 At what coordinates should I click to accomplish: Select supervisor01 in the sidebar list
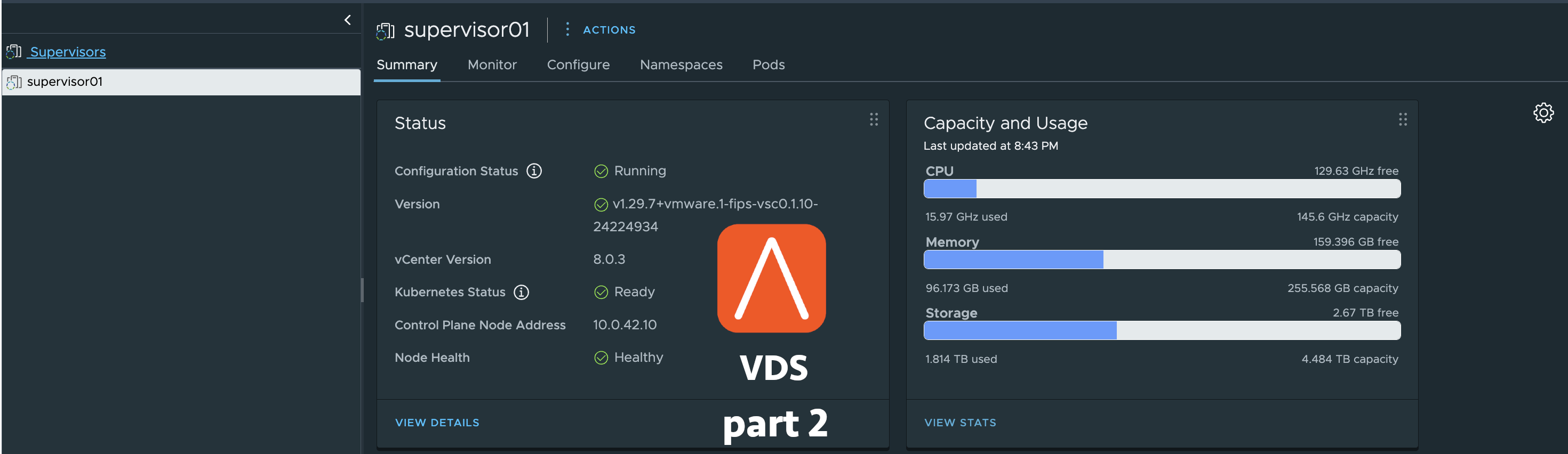pos(181,82)
